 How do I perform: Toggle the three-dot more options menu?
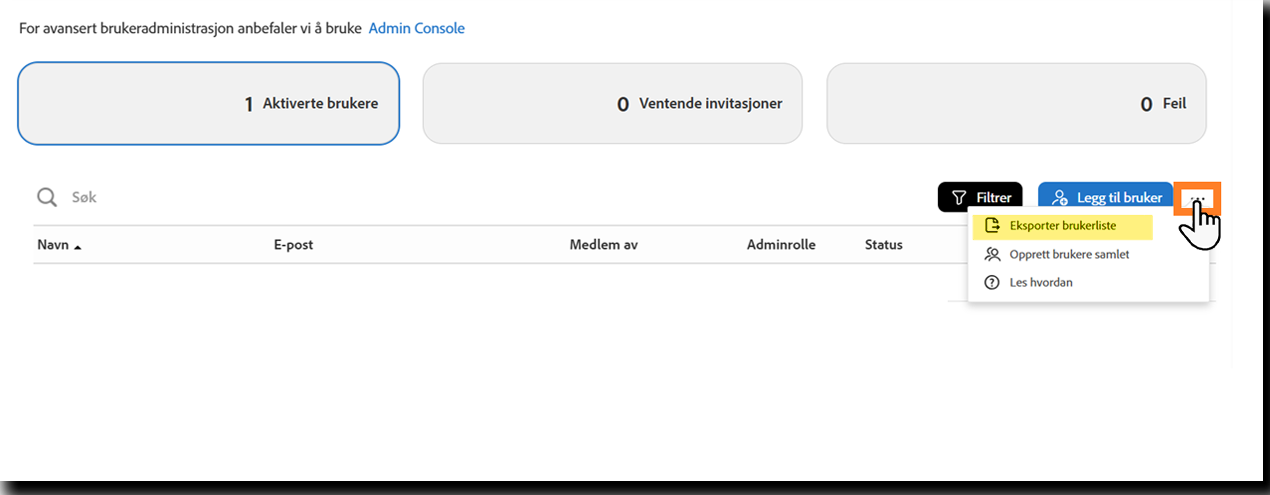tap(1198, 196)
